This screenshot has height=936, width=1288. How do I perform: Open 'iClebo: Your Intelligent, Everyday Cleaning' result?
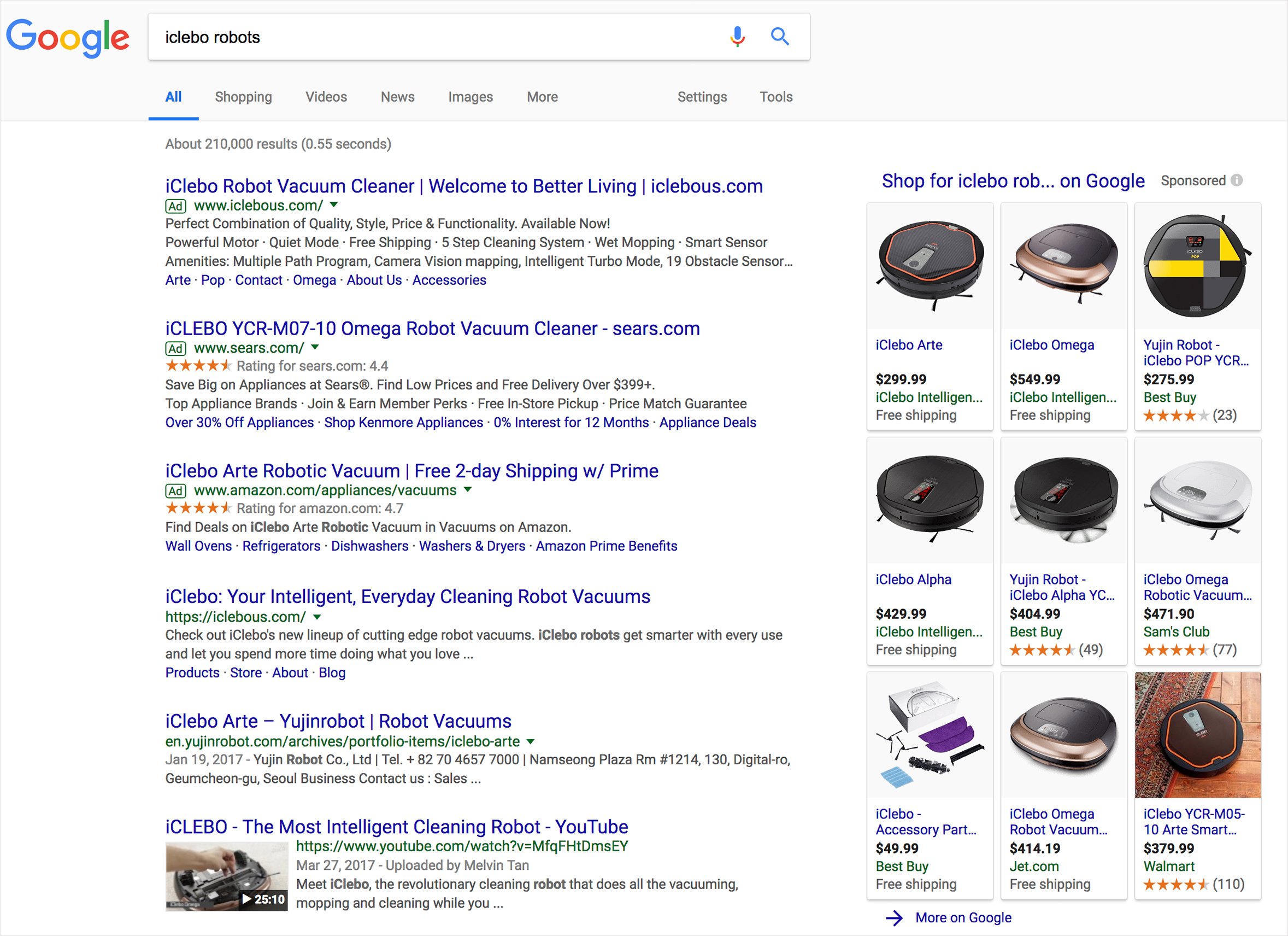[x=408, y=596]
